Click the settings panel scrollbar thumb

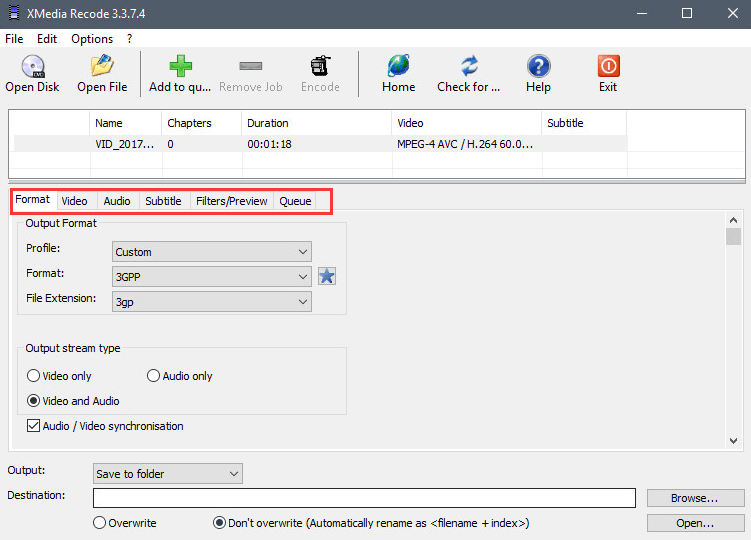[733, 237]
